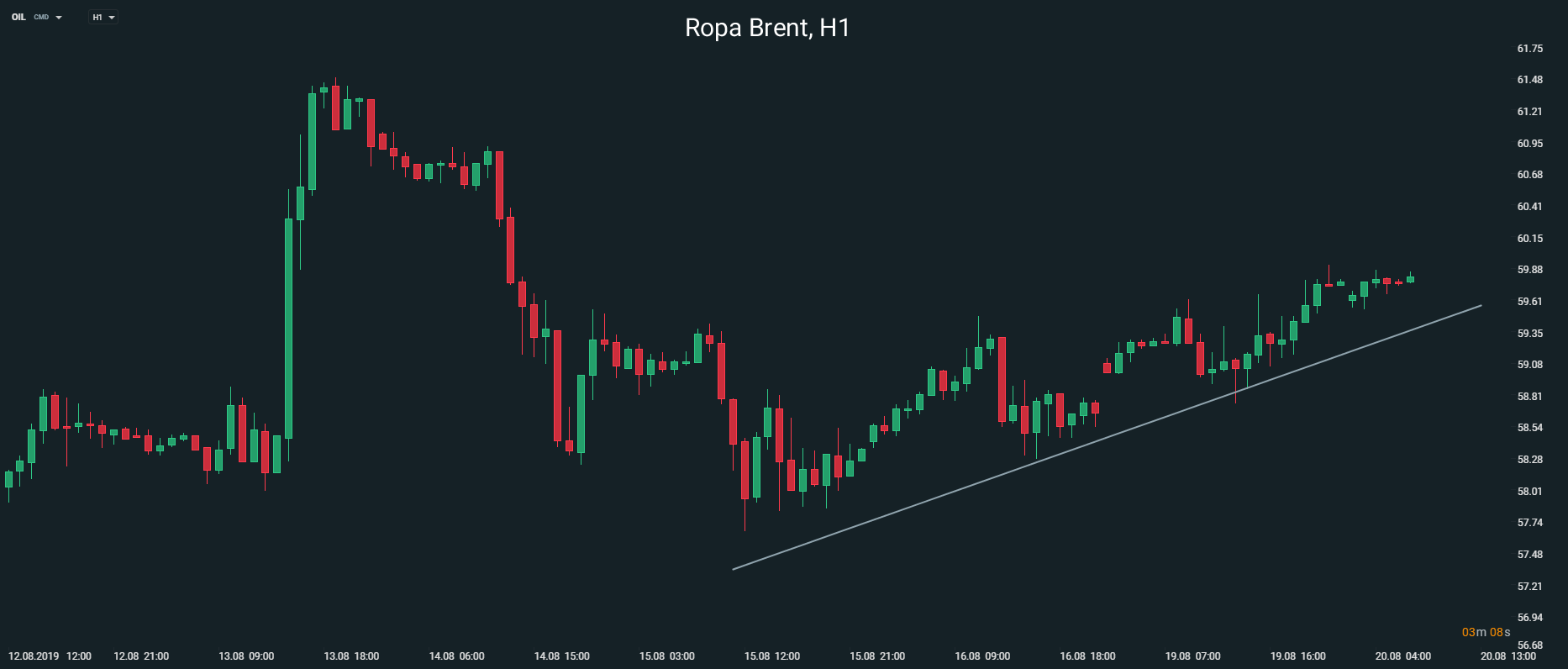This screenshot has width=1568, height=669.
Task: Open the OIL CMD instrument dropdown arrow
Action: click(59, 18)
